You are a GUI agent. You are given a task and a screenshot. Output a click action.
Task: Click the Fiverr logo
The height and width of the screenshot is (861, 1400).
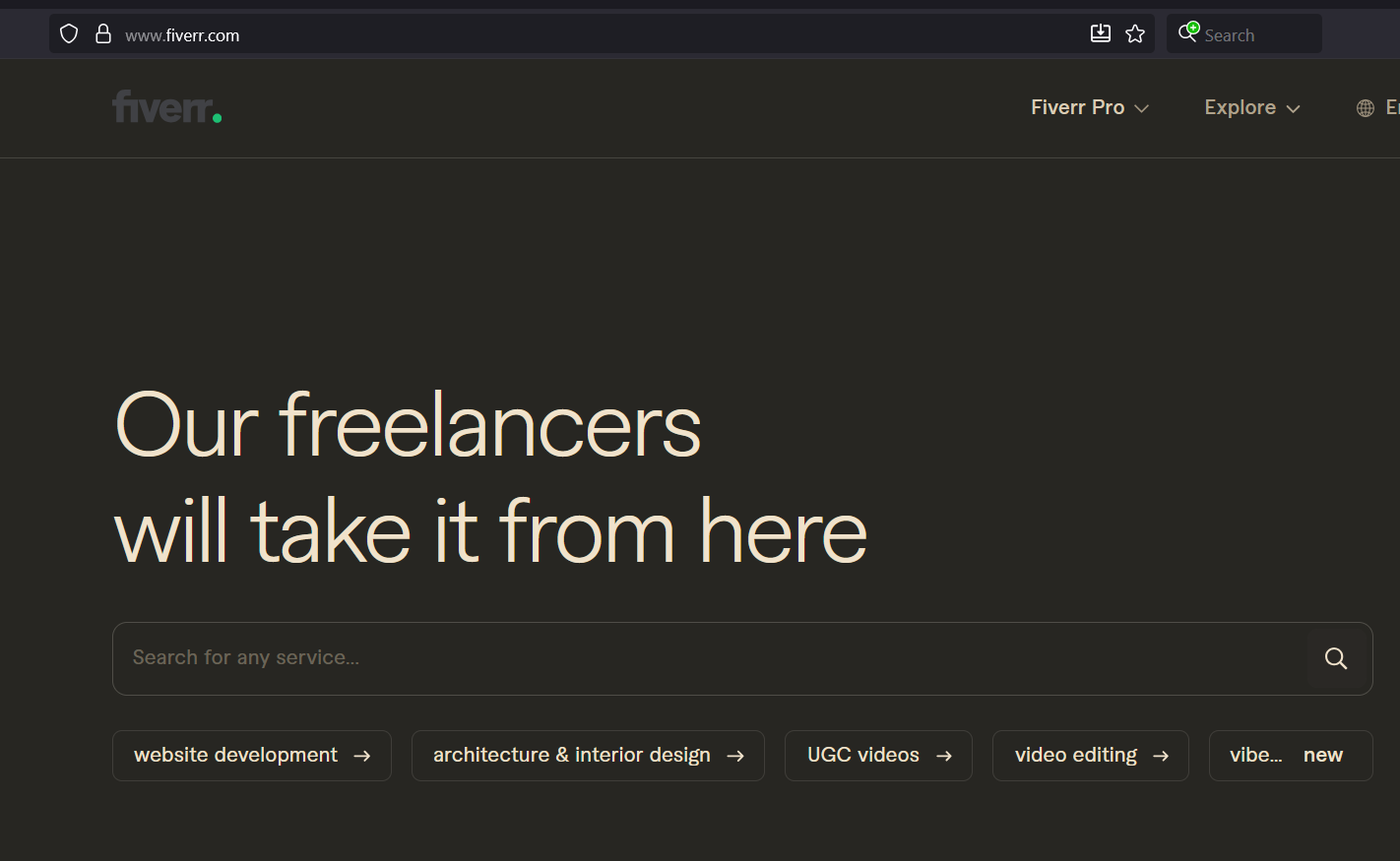pos(167,107)
